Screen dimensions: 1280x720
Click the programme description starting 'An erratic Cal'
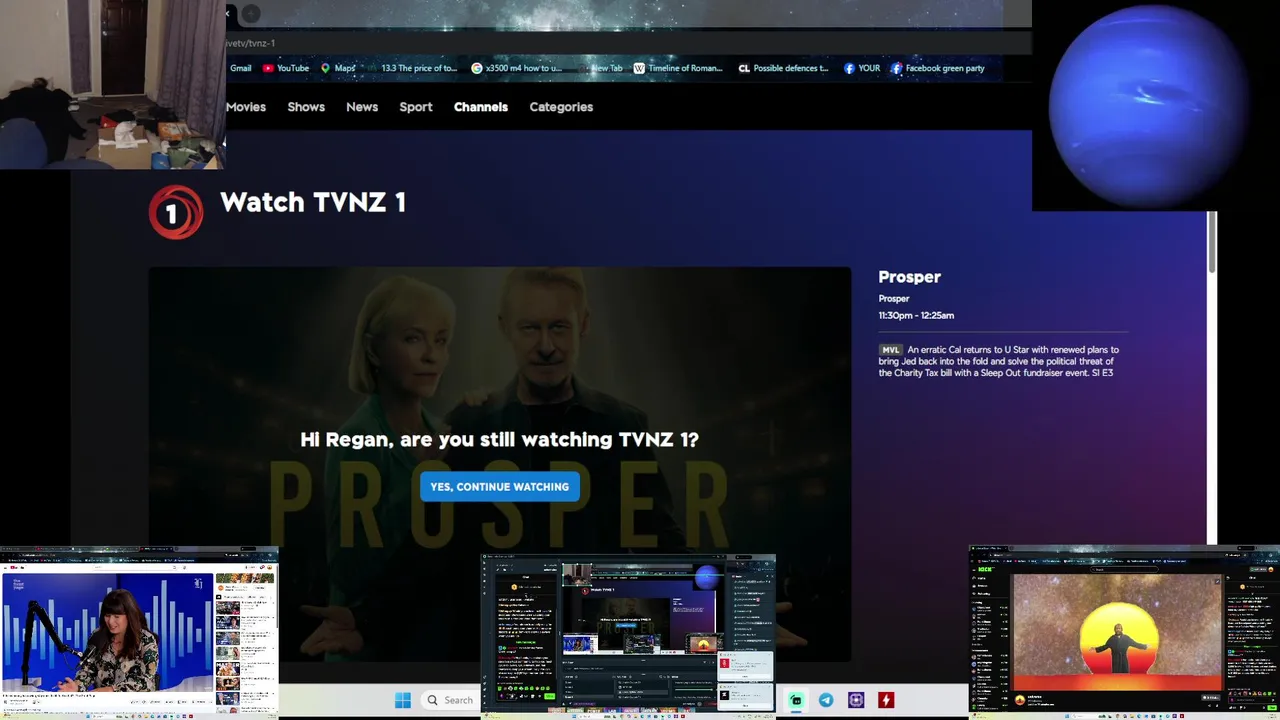coord(1000,361)
